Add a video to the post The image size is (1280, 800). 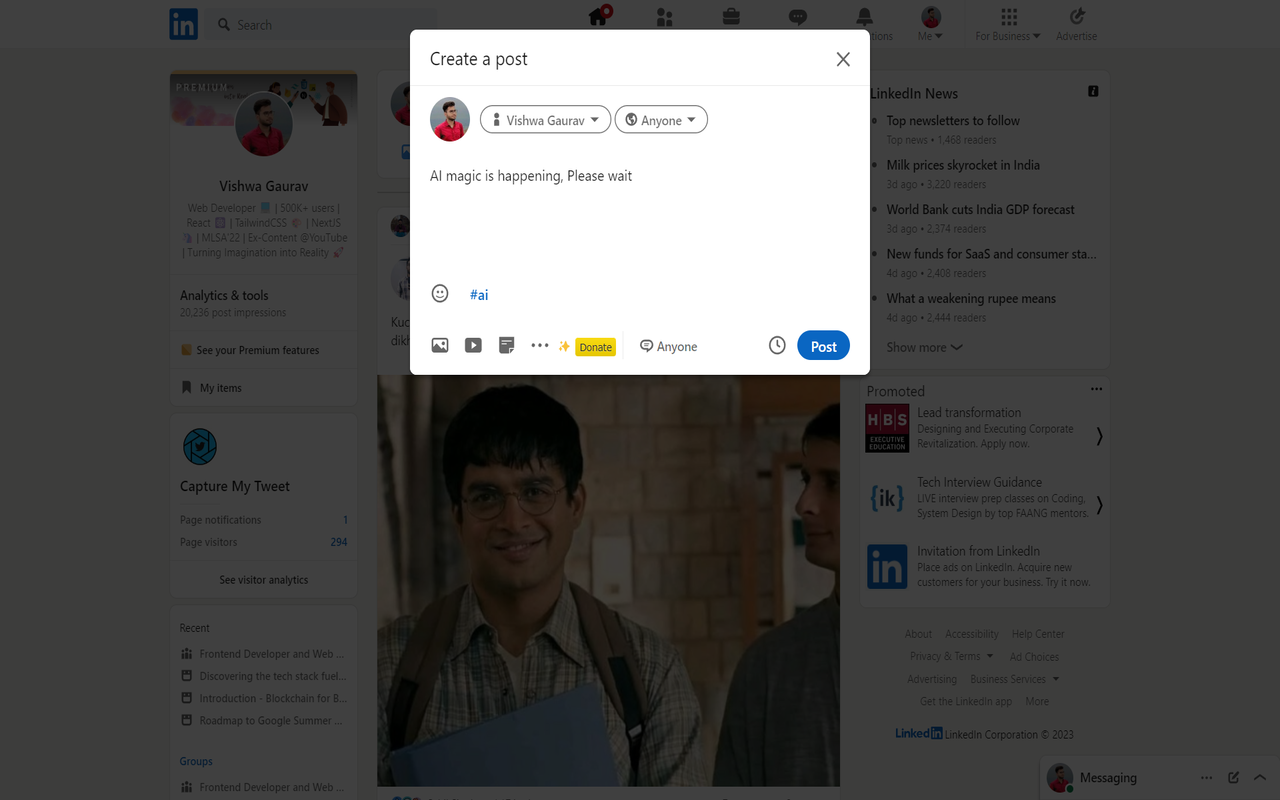[x=473, y=345]
